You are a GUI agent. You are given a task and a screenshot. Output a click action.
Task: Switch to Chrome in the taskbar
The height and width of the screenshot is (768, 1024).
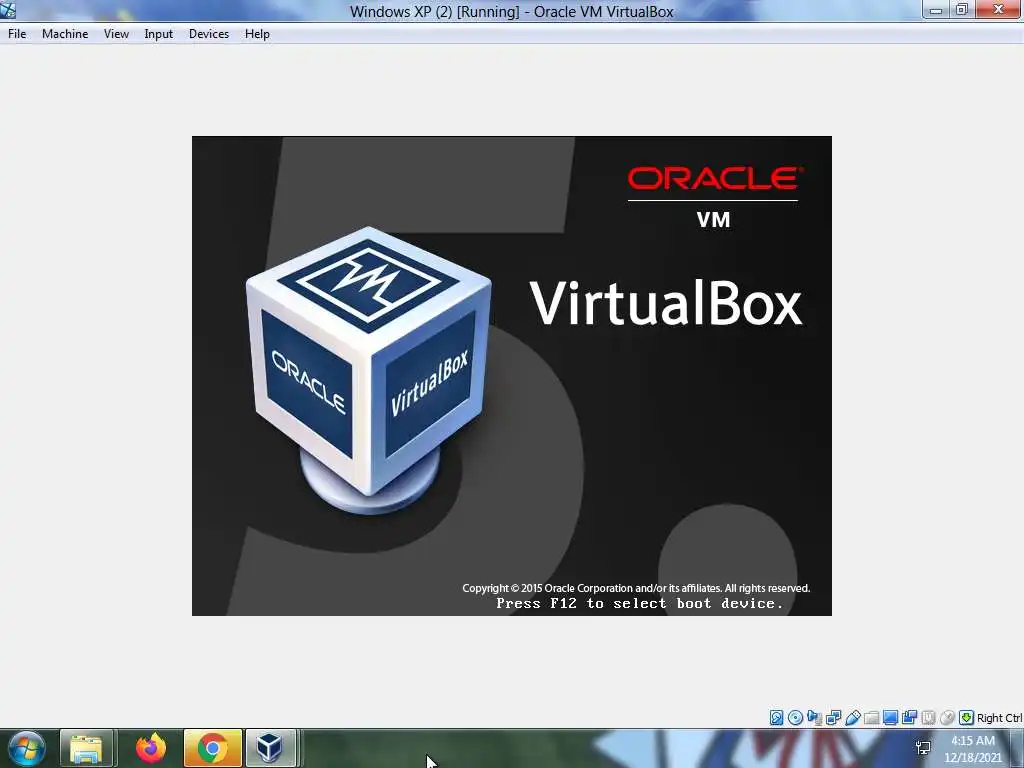[x=213, y=748]
